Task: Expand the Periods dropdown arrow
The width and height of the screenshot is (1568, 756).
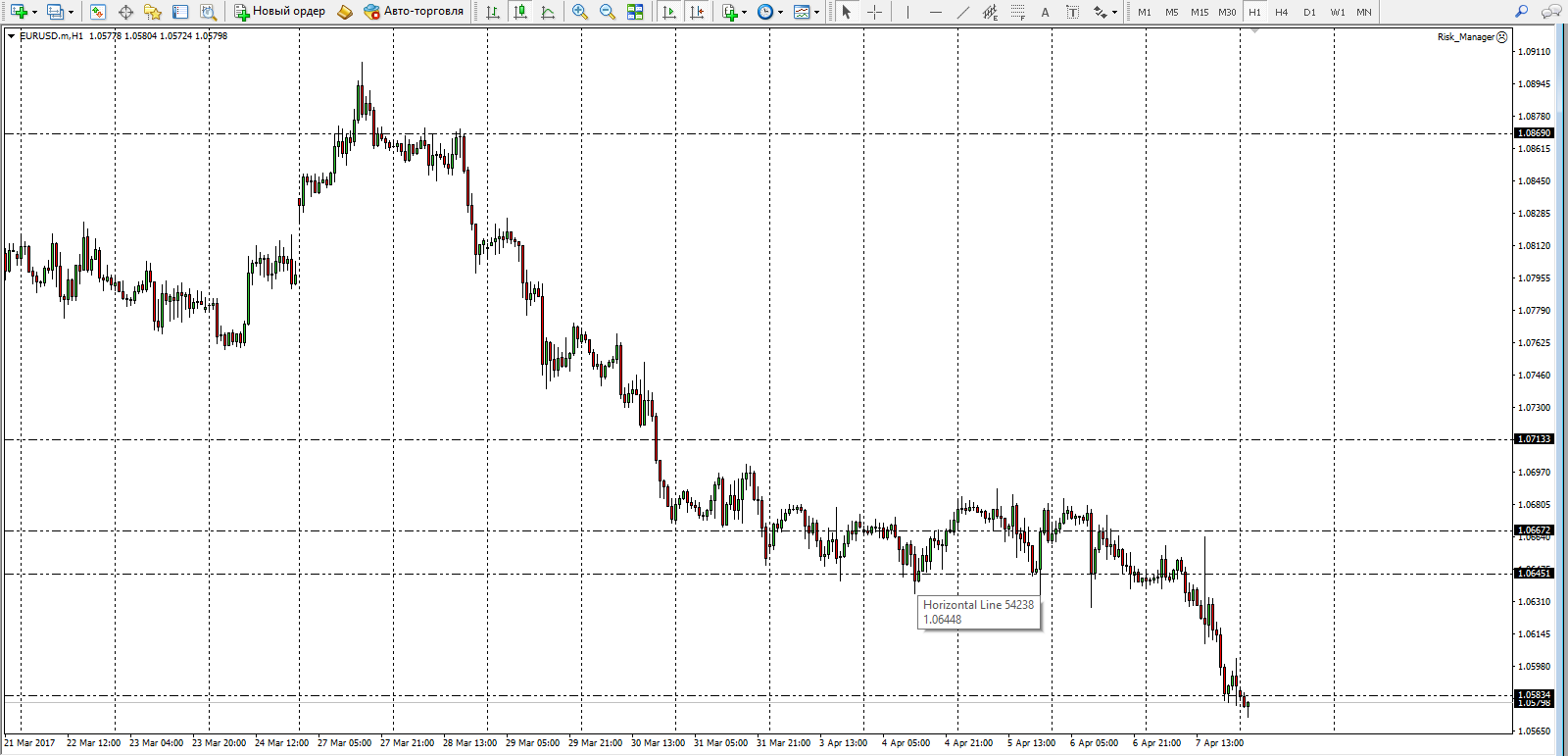Action: coord(781,13)
